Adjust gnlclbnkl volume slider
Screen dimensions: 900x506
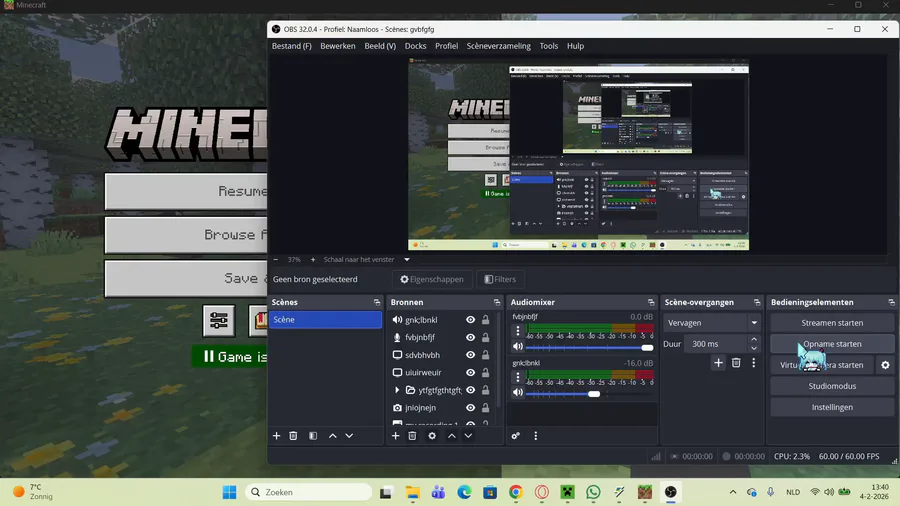point(589,394)
